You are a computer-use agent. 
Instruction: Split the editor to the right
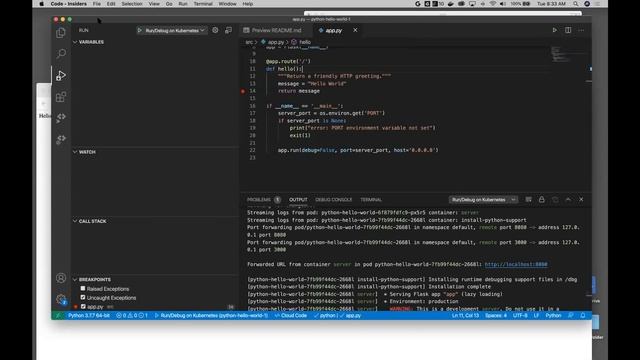coord(568,30)
